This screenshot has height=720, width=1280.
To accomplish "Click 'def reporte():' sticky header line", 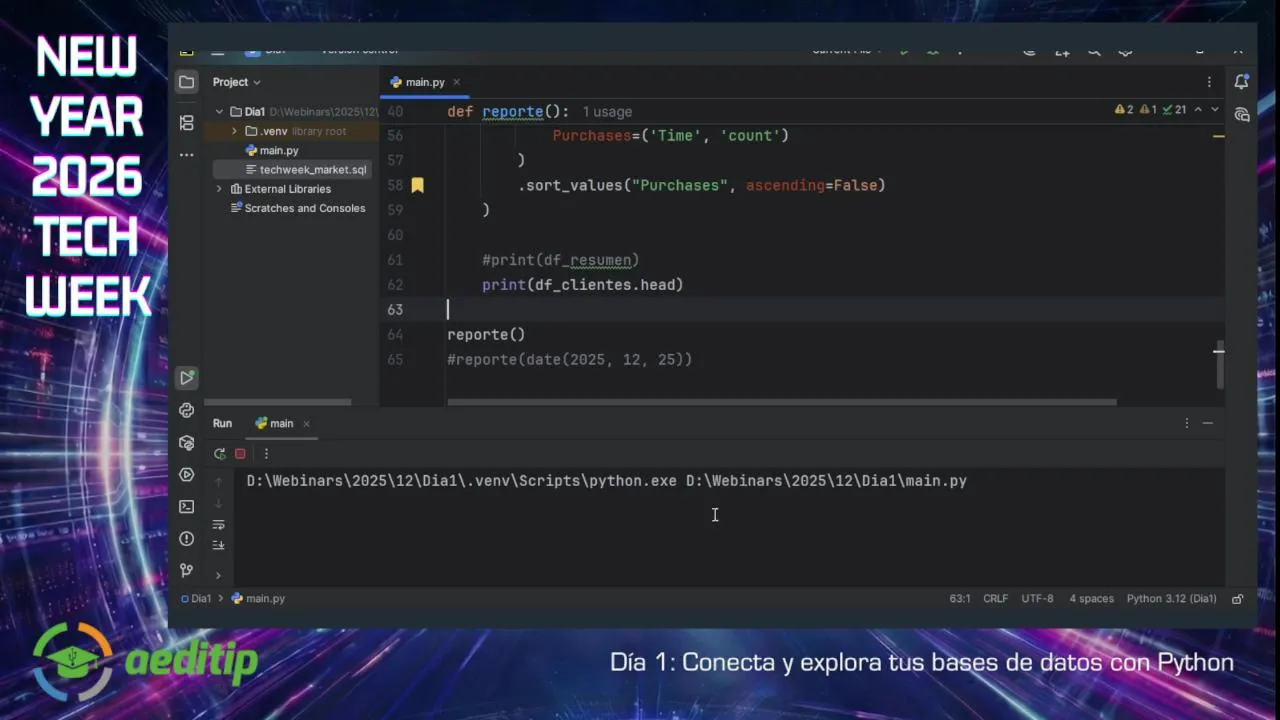I will tap(508, 112).
